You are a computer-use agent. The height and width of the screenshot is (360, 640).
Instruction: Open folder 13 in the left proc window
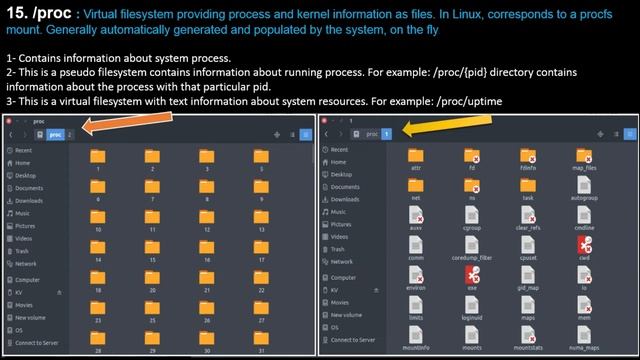pyautogui.click(x=261, y=217)
